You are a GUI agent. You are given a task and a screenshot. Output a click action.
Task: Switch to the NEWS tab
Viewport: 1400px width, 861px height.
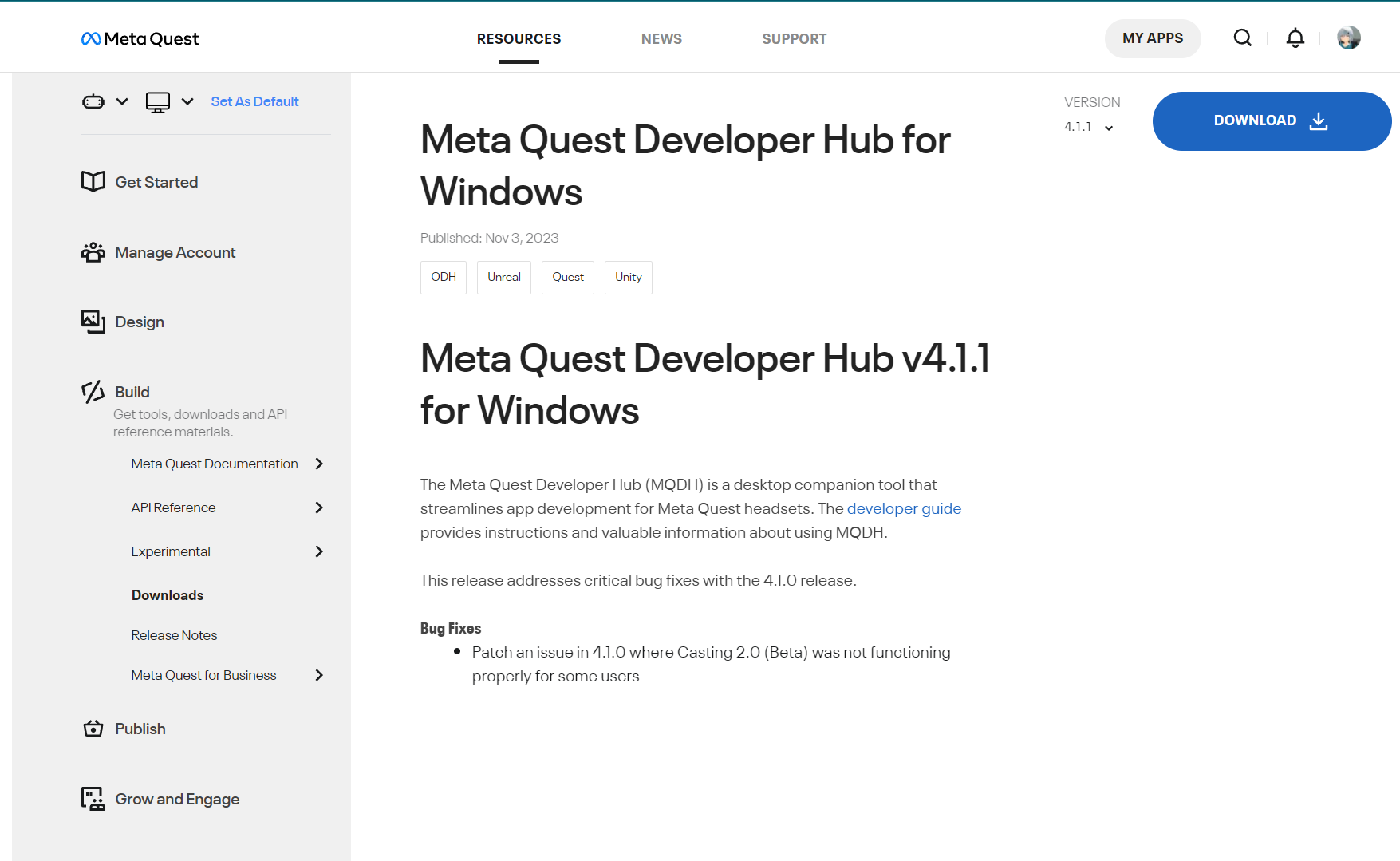coord(661,38)
